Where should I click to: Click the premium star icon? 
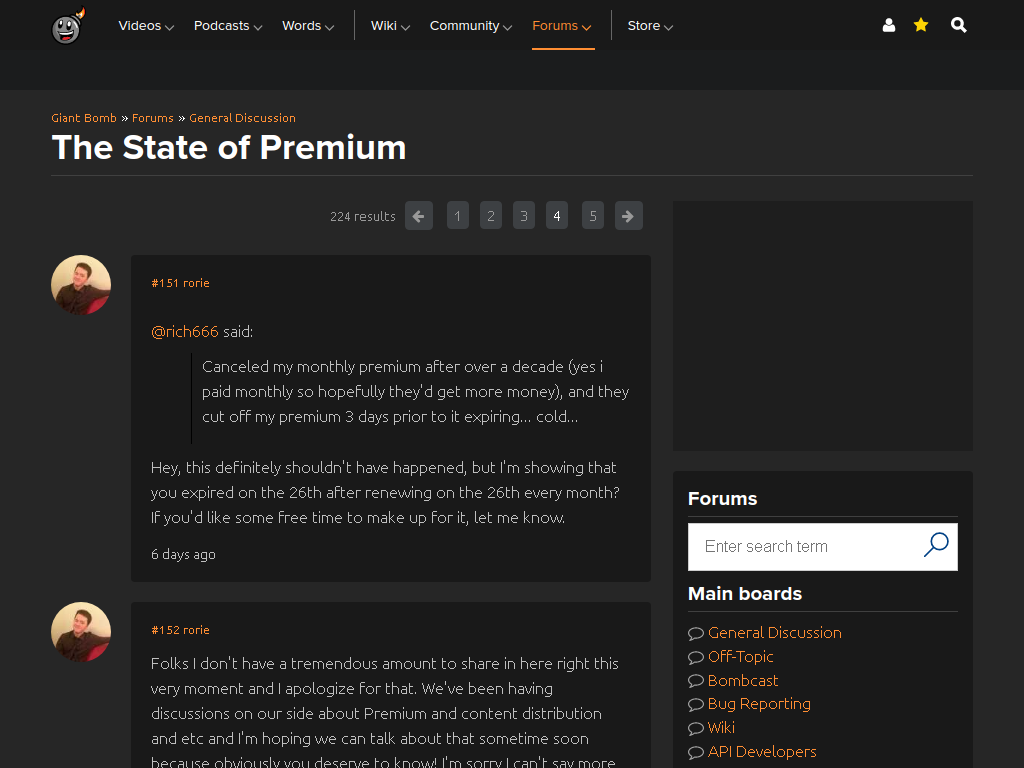point(921,25)
